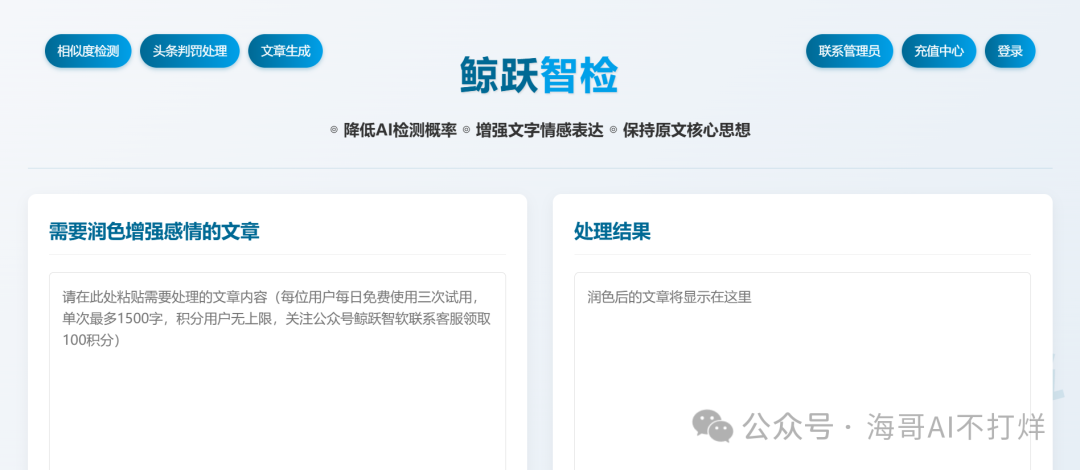Click the WeChat logo in the watermark
Image resolution: width=1080 pixels, height=470 pixels.
pyautogui.click(x=713, y=426)
